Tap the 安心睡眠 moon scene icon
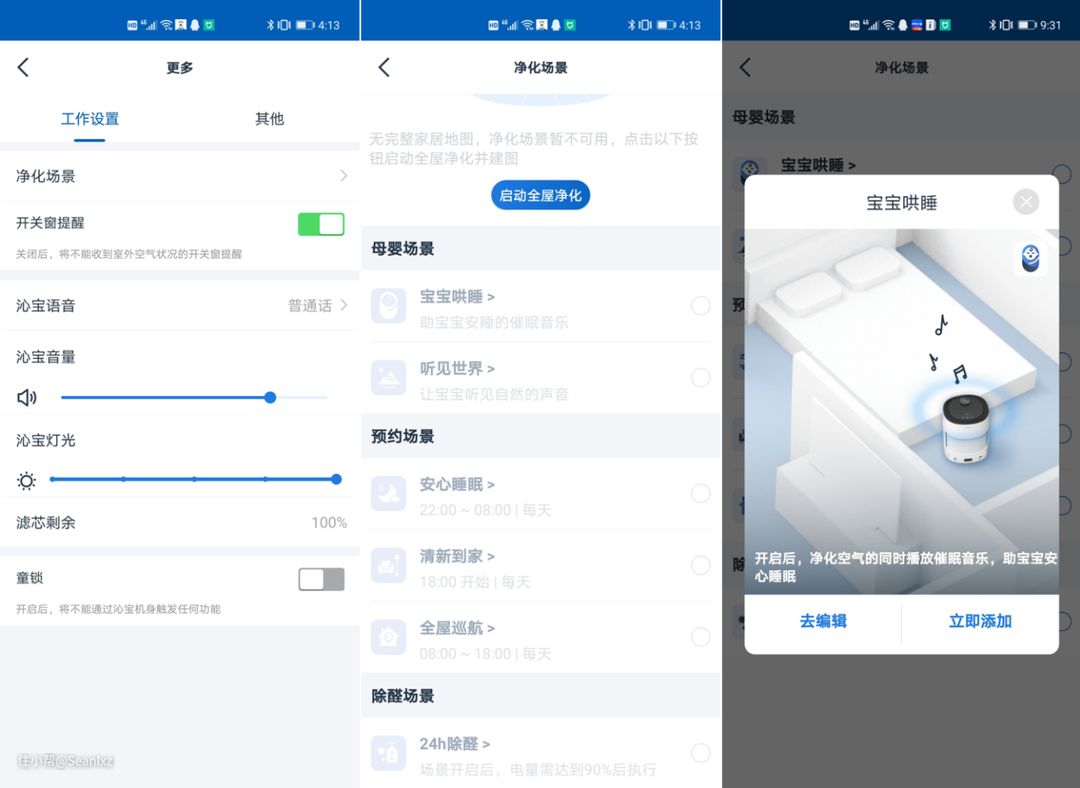The width and height of the screenshot is (1080, 788). [x=388, y=493]
